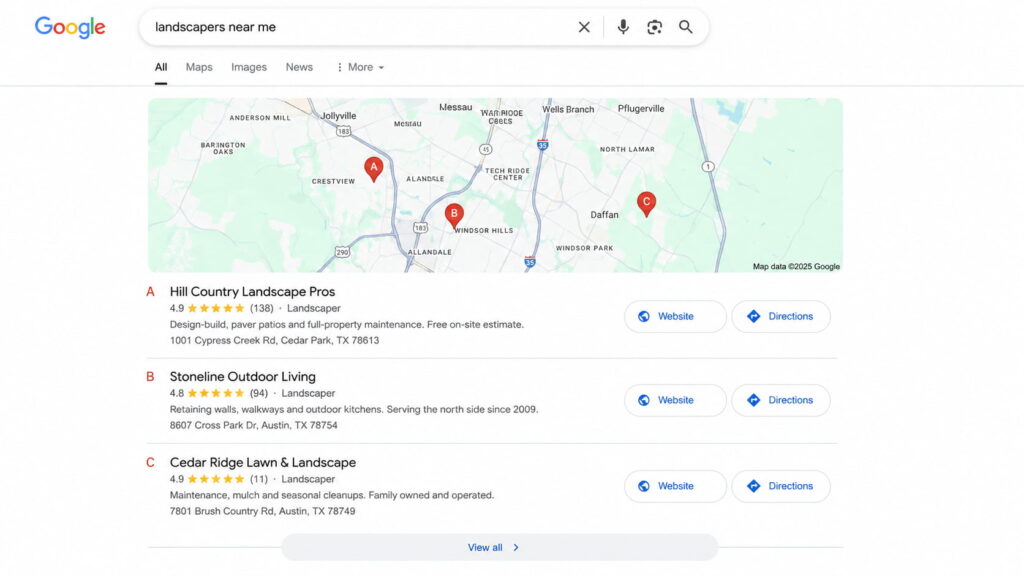Image resolution: width=1024 pixels, height=576 pixels.
Task: Click address 1001 Cypress Creek Rd, Cedar Park
Action: coord(274,340)
